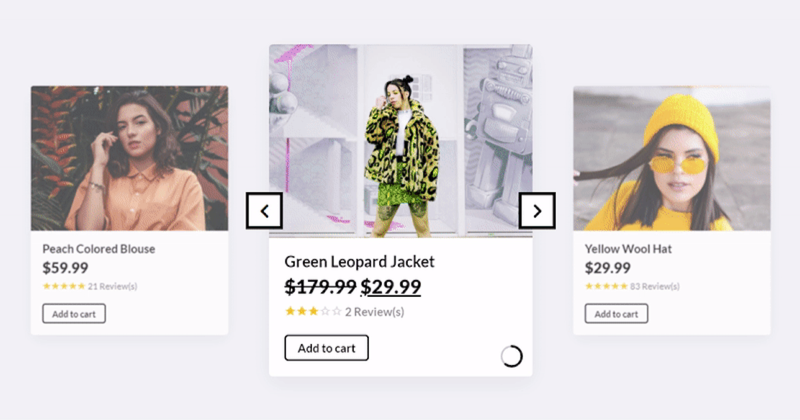
Task: Click the Peach Colored Blouse star rating
Action: coord(63,286)
